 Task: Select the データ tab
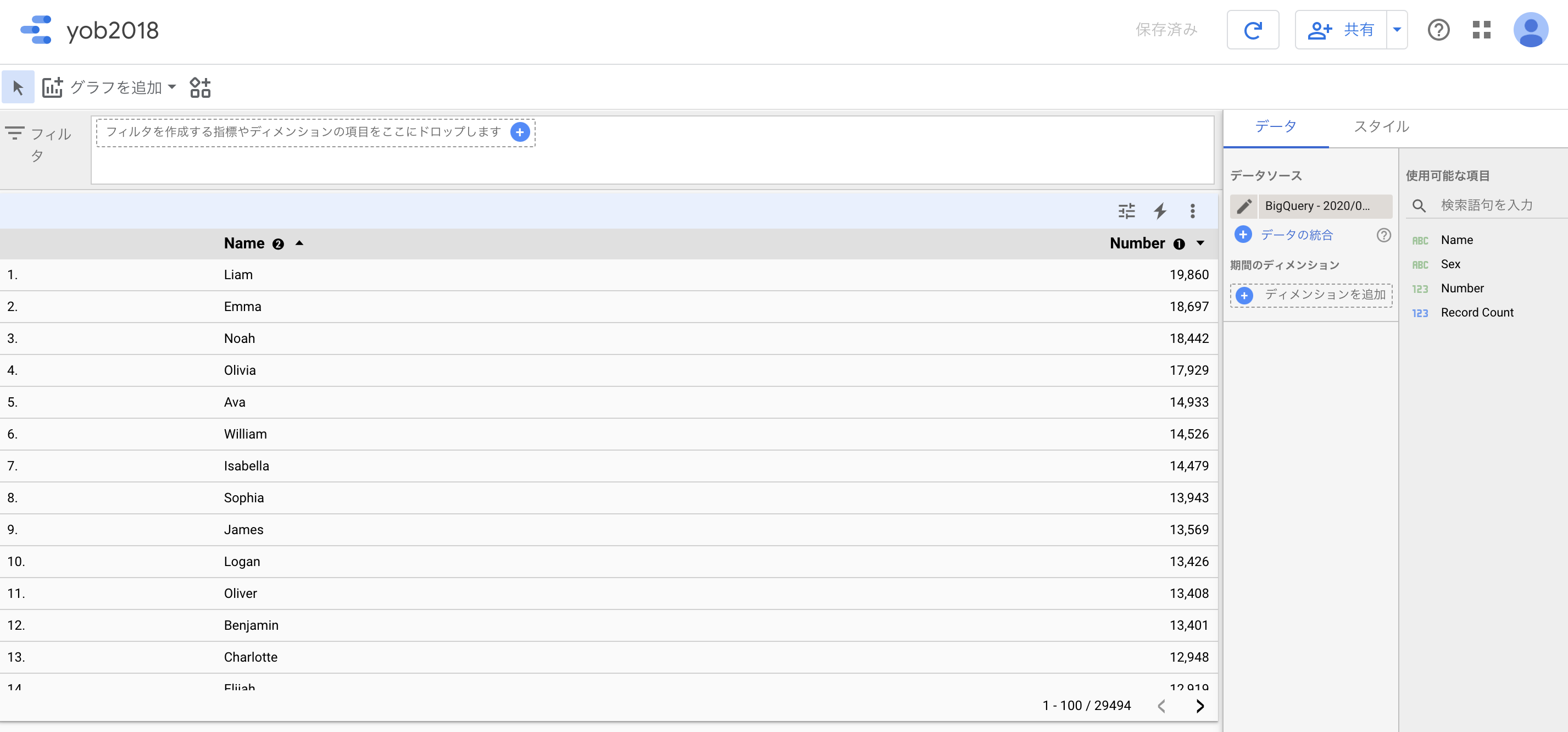click(x=1275, y=126)
